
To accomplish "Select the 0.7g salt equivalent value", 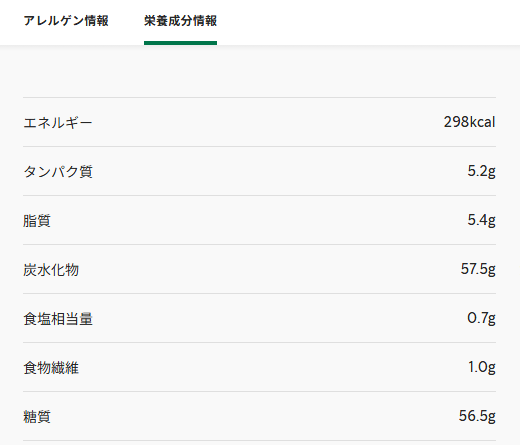I will click(481, 318).
